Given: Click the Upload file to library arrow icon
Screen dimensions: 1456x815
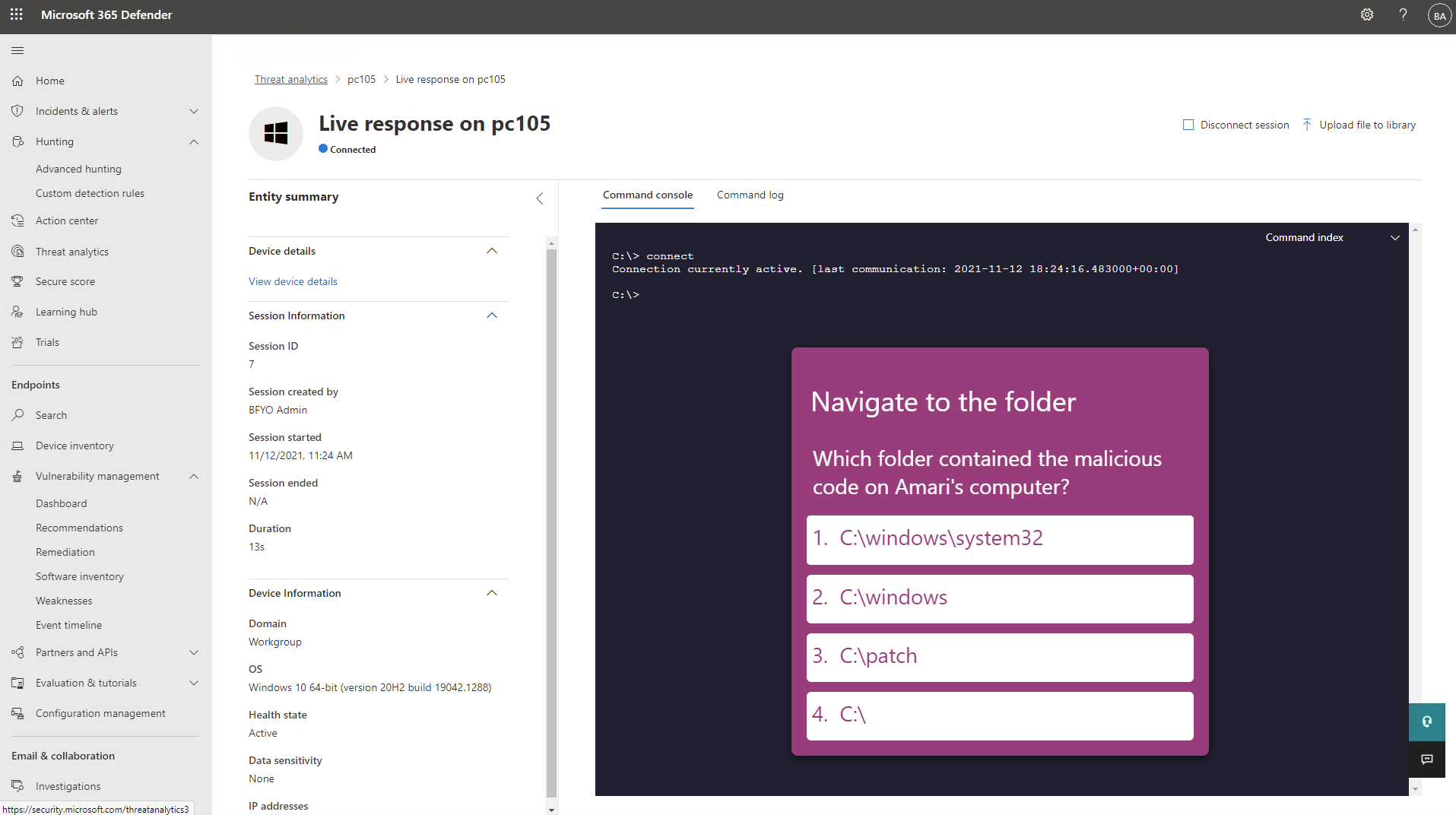Looking at the screenshot, I should (x=1307, y=125).
